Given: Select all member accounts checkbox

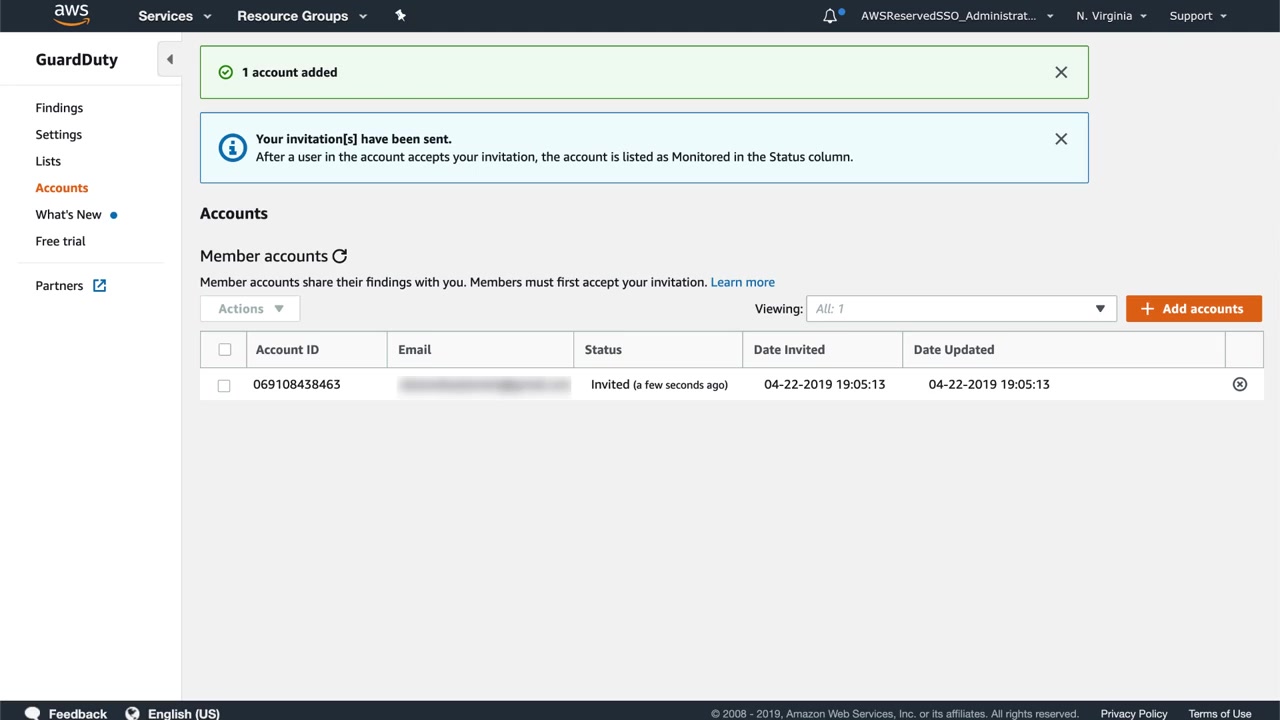Looking at the screenshot, I should point(224,350).
